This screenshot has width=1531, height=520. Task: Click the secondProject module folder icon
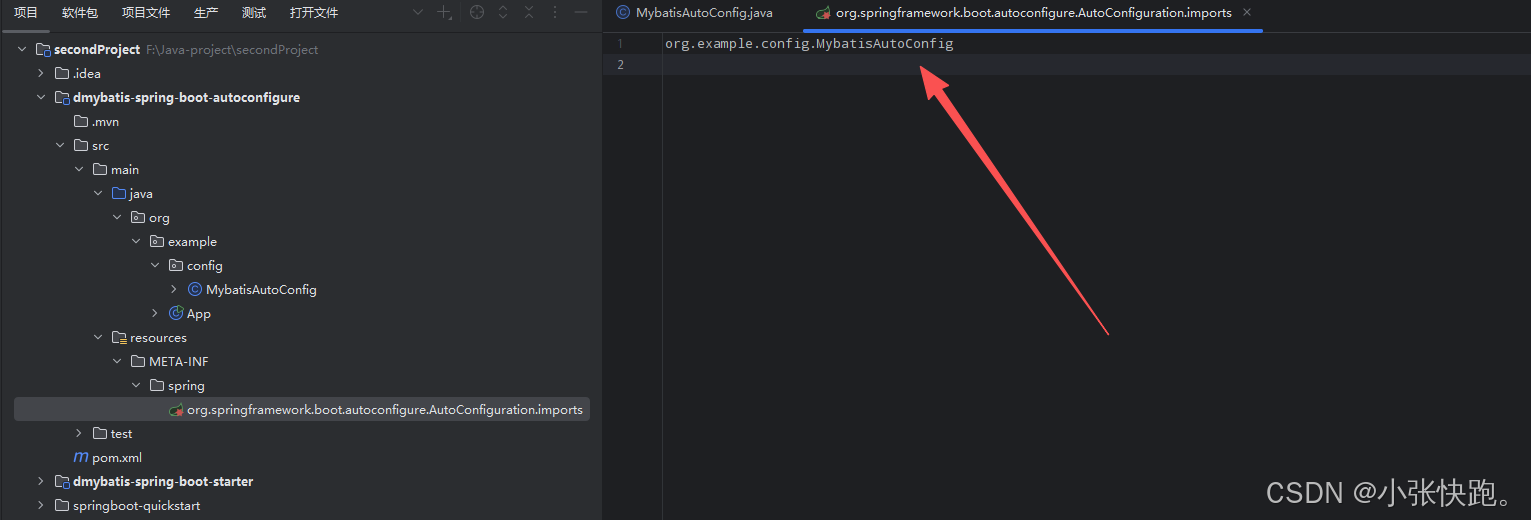click(x=42, y=49)
